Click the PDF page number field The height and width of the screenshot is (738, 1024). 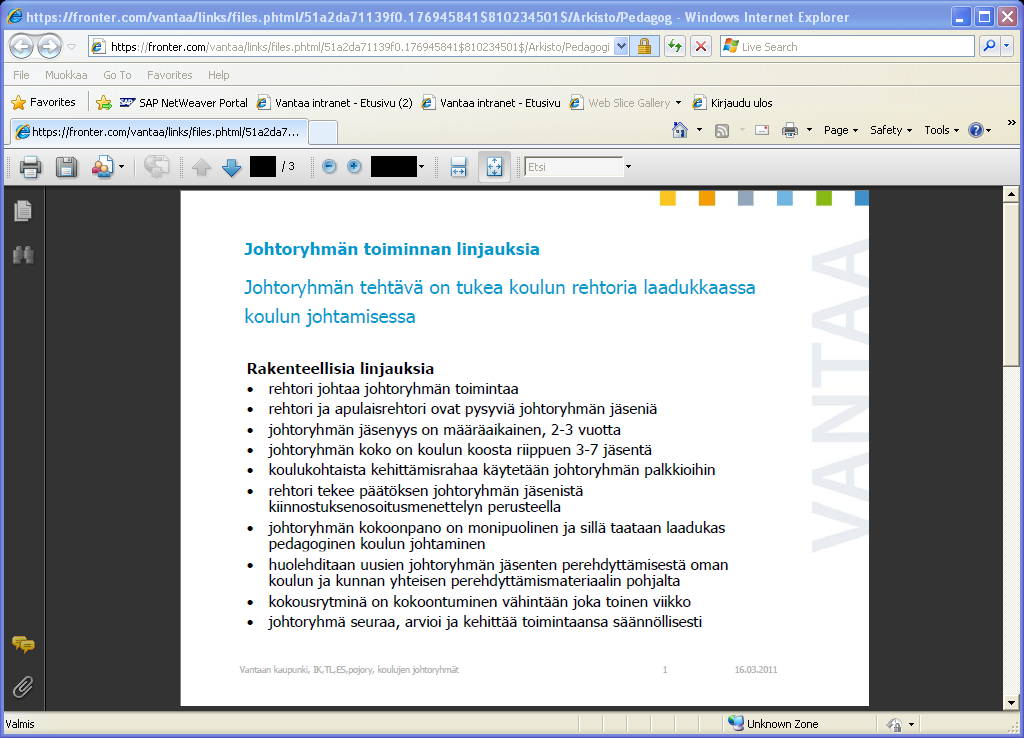263,167
